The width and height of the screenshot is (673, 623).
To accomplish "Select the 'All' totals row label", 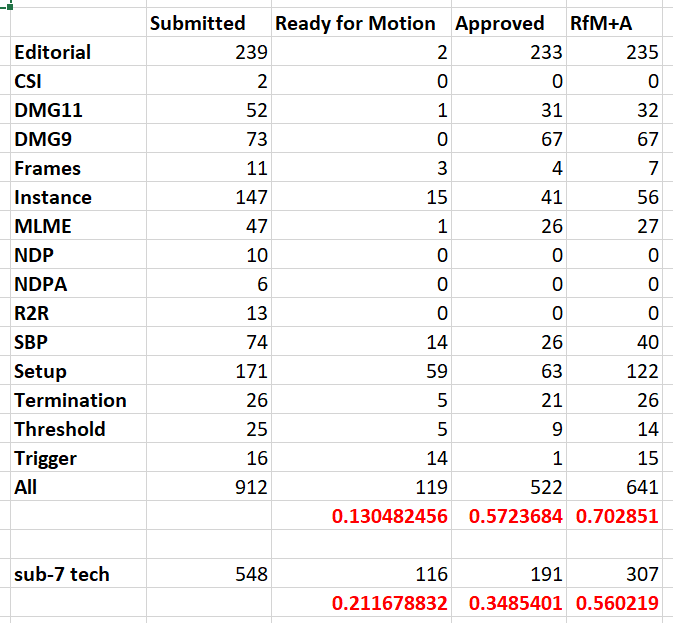I will pos(79,486).
